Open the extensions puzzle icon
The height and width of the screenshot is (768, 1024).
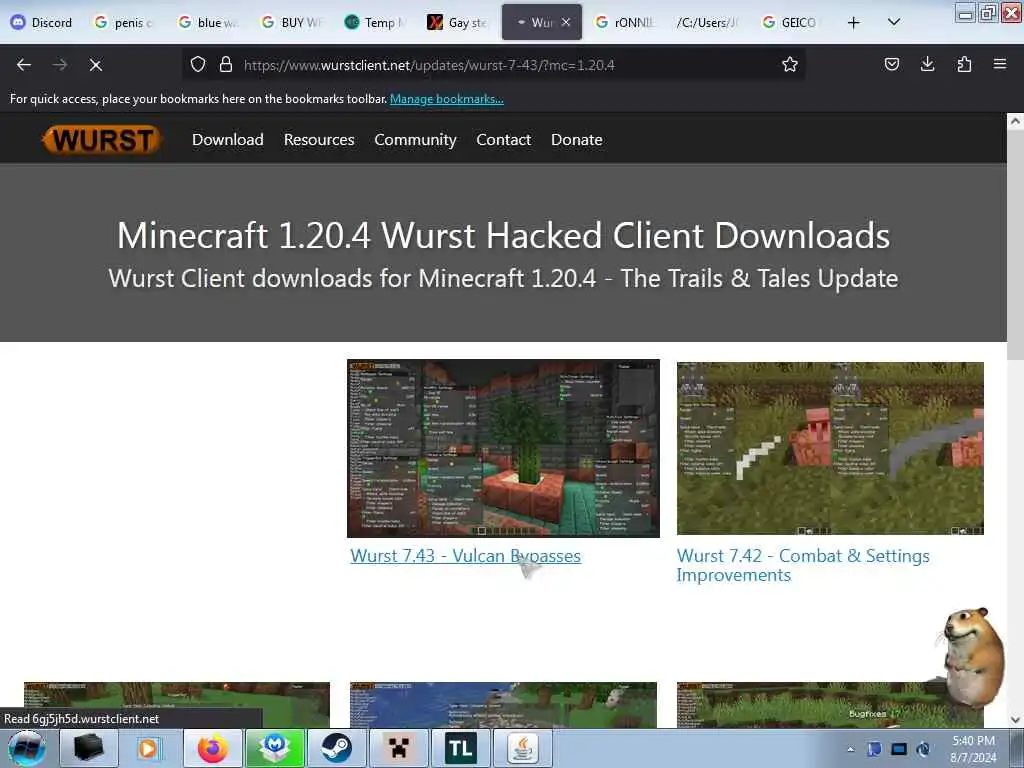coord(964,64)
